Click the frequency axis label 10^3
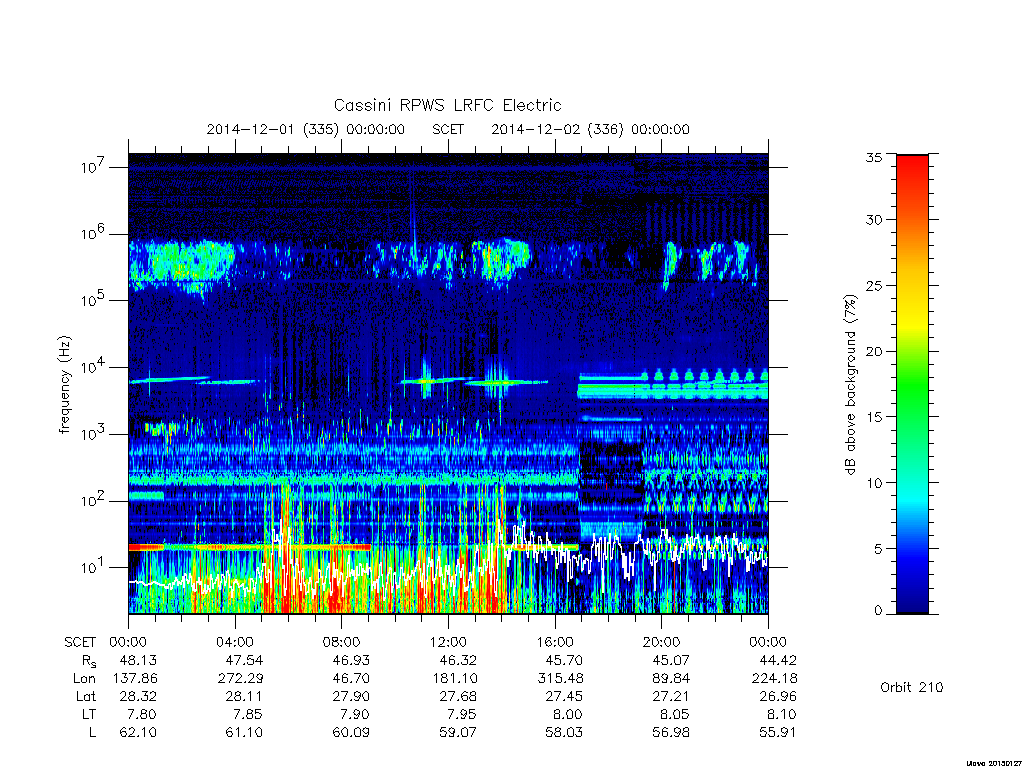This screenshot has height=768, width=1024. coord(93,434)
